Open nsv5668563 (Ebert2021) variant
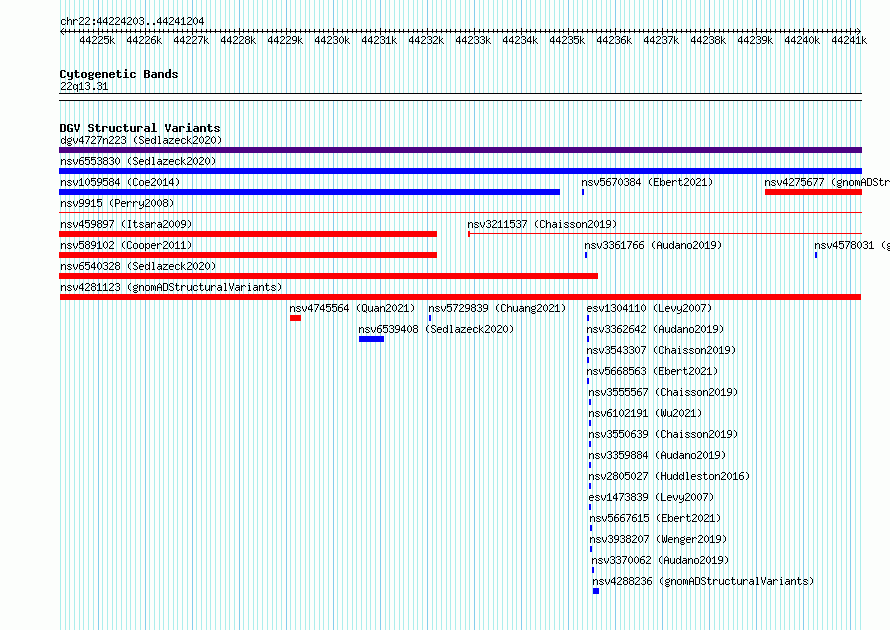The width and height of the screenshot is (890, 630). (652, 371)
